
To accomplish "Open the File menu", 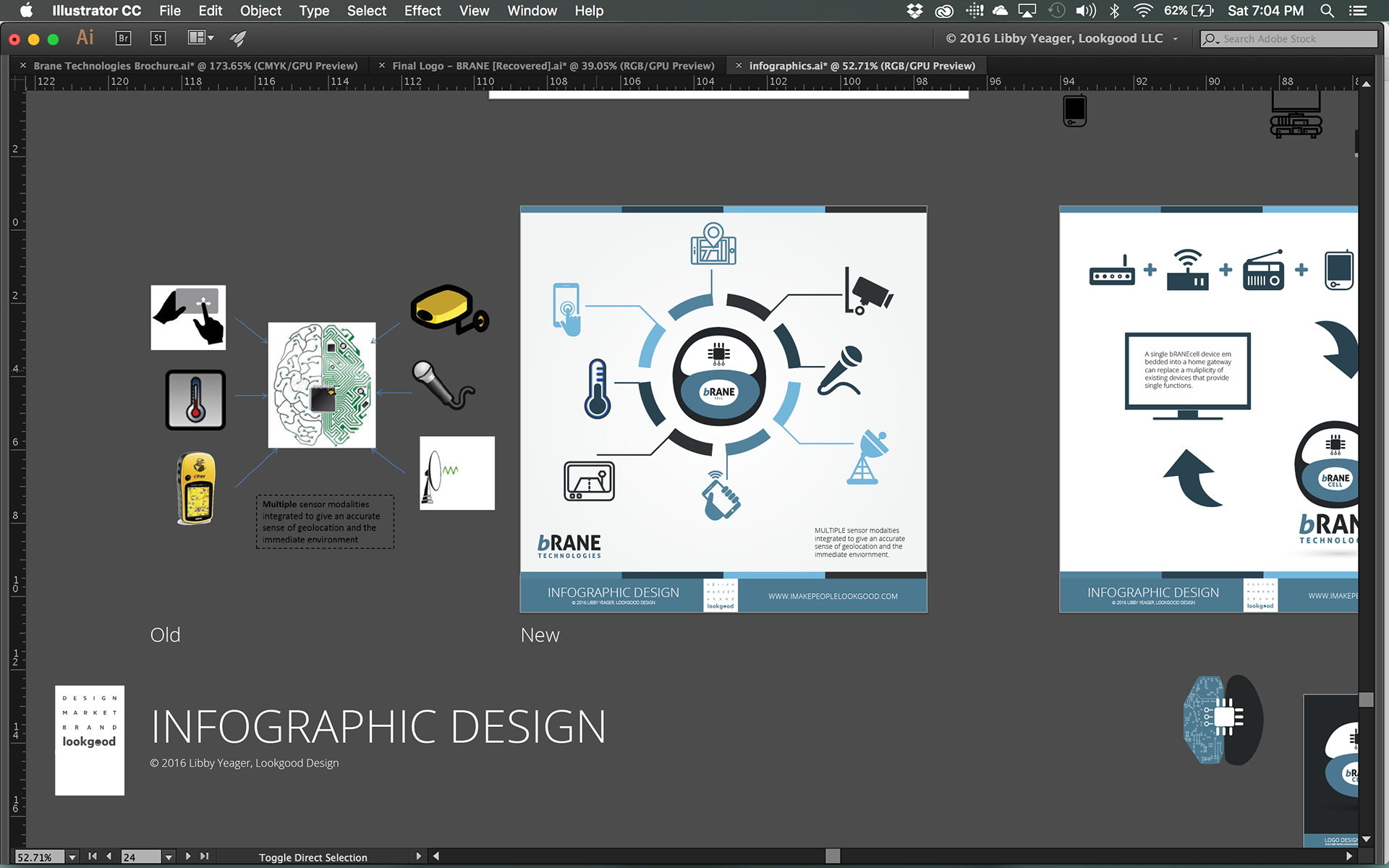I will coord(170,11).
